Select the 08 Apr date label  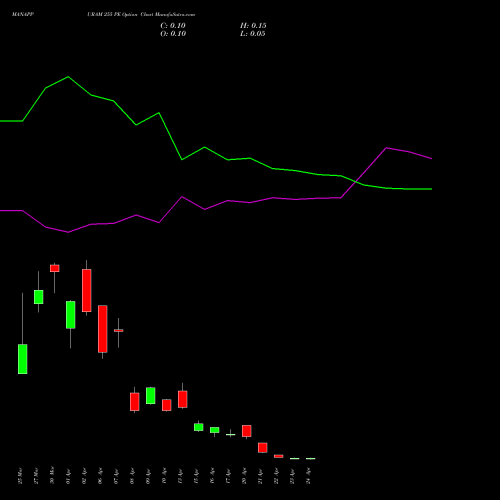(133, 476)
